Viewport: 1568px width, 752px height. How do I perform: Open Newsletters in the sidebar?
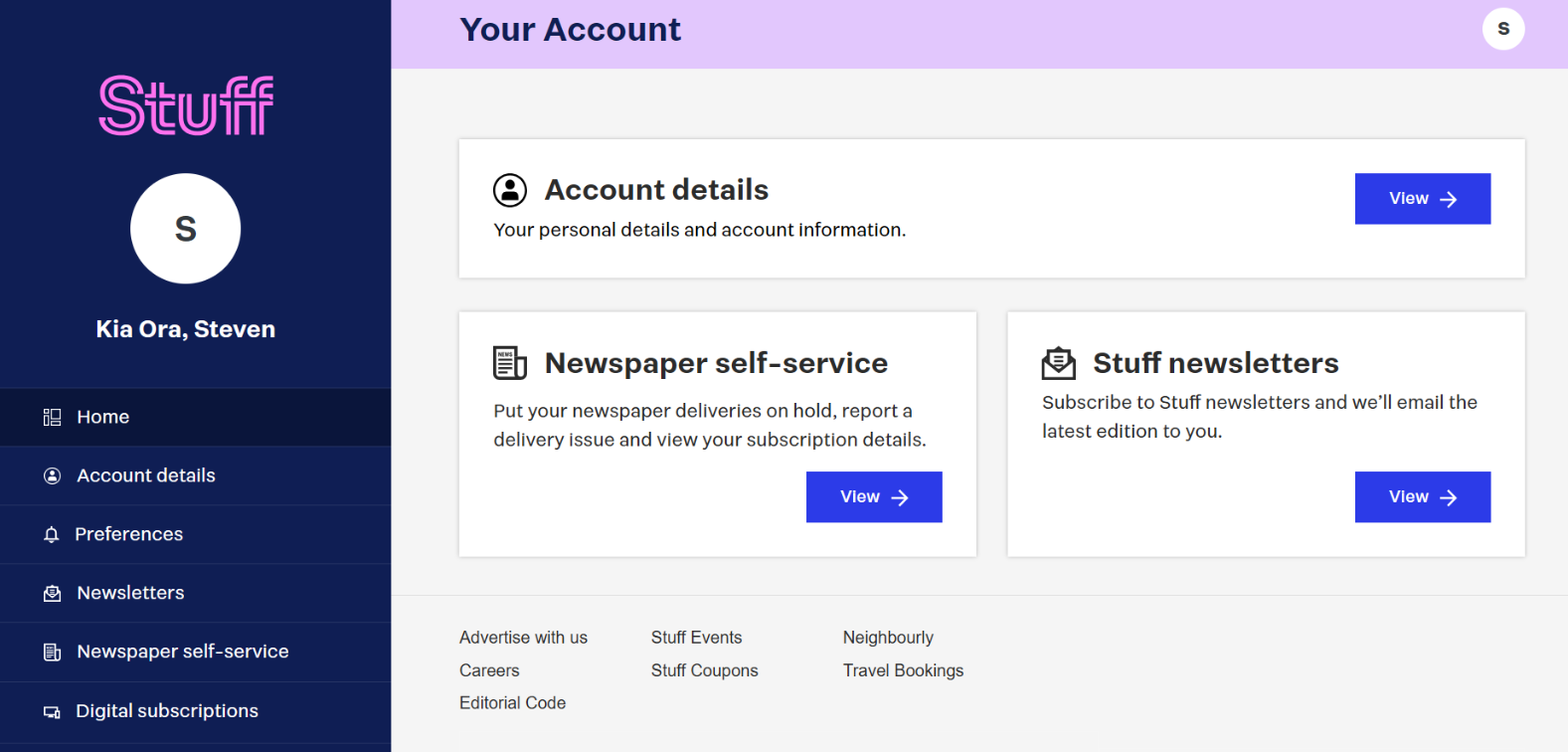click(195, 593)
